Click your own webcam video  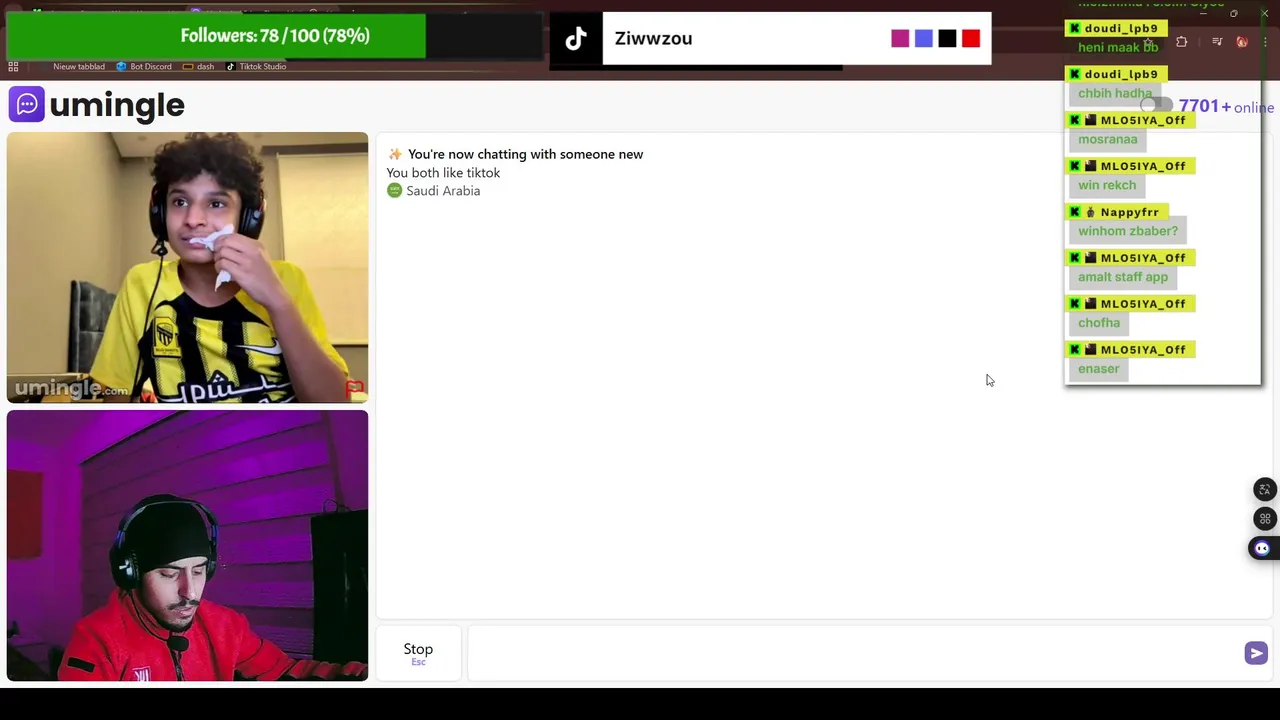(187, 546)
